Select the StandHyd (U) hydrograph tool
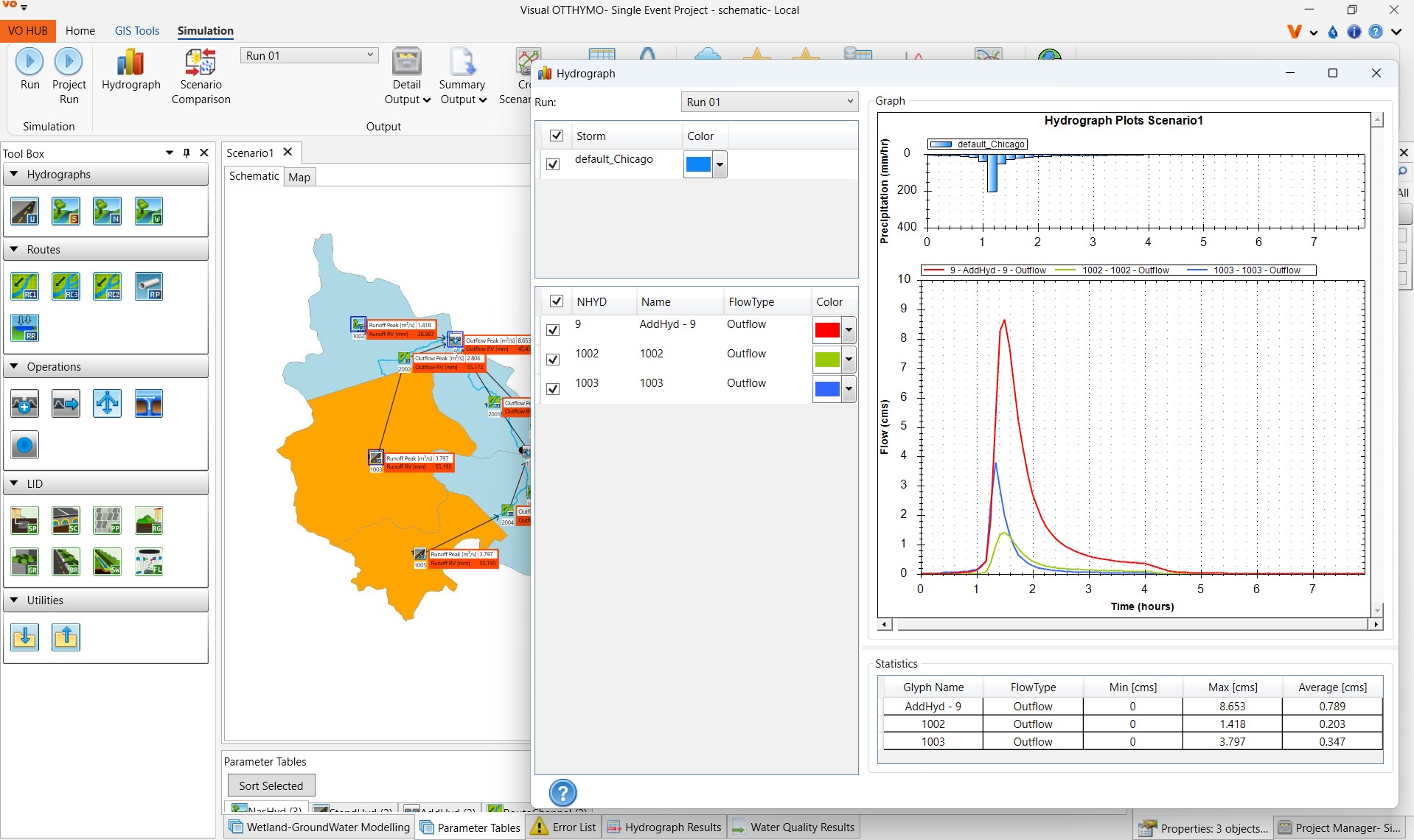 tap(24, 211)
